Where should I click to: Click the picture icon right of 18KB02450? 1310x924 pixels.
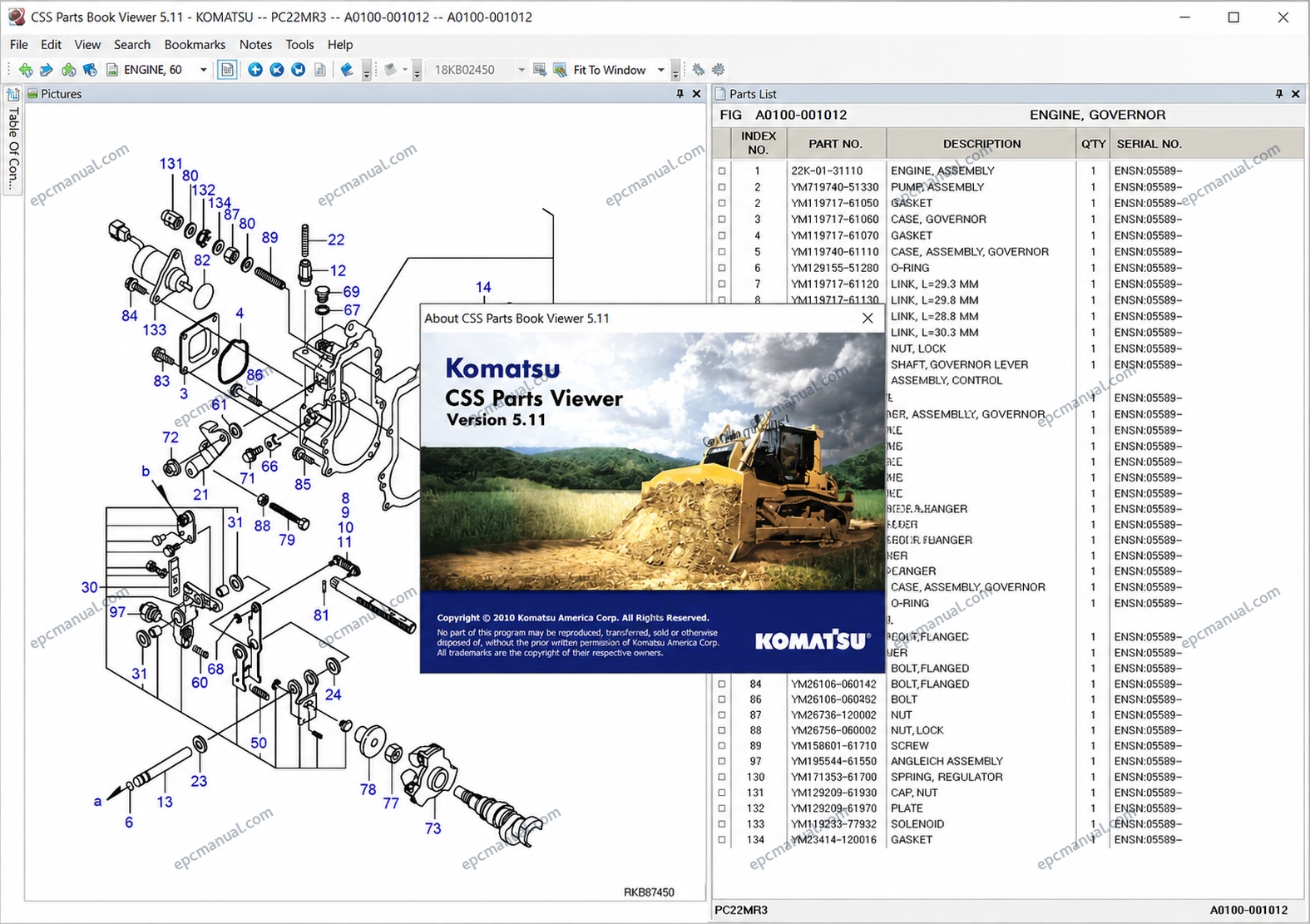[539, 70]
